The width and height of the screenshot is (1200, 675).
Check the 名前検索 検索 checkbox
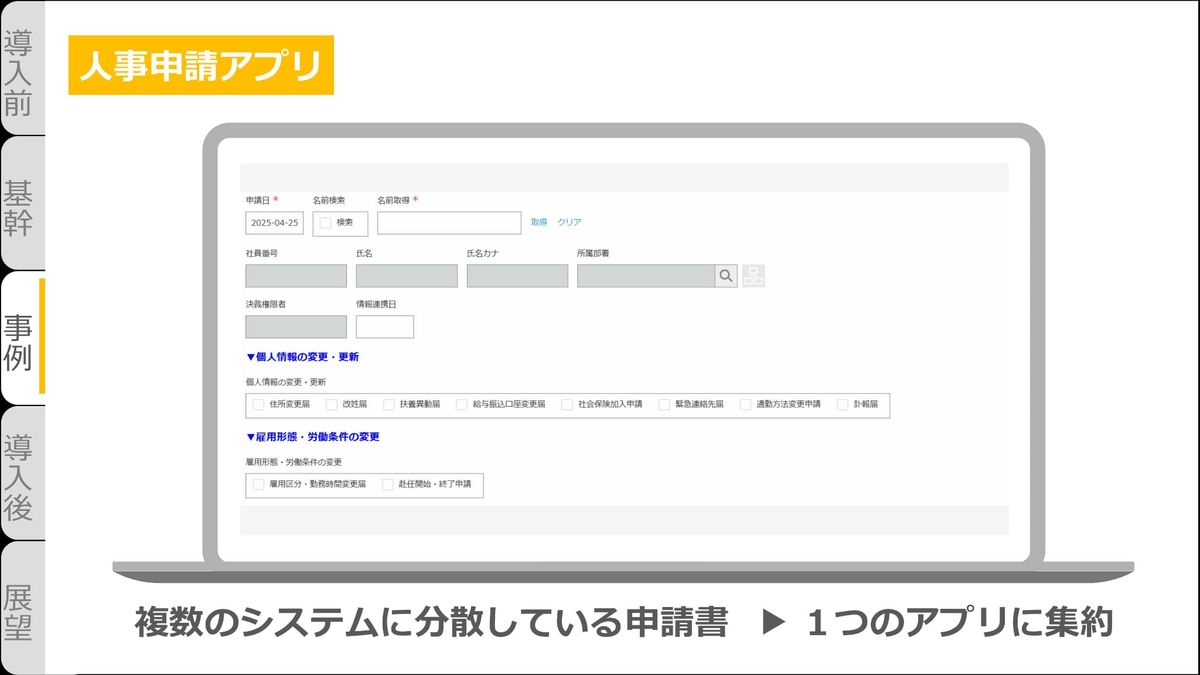(326, 223)
